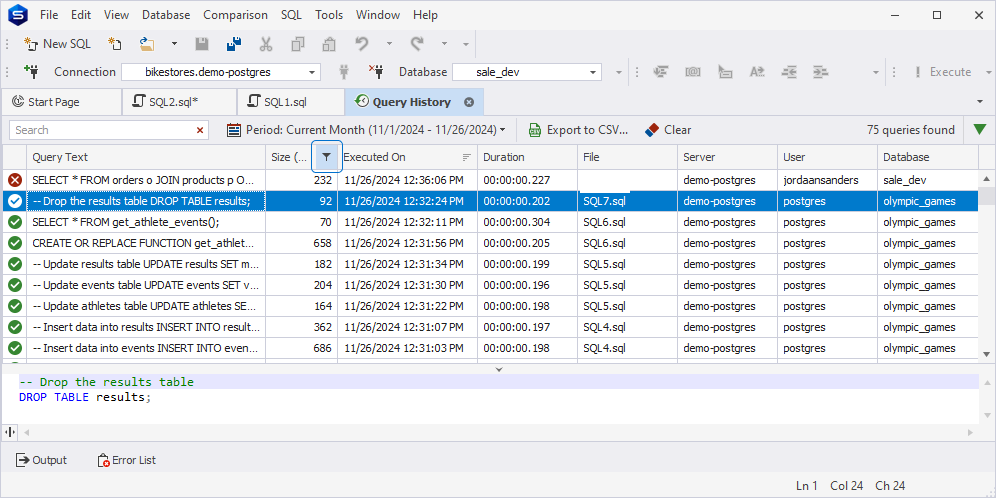The height and width of the screenshot is (498, 996).
Task: Open the Connection combo box bikestores.demo-postgres
Action: click(220, 72)
